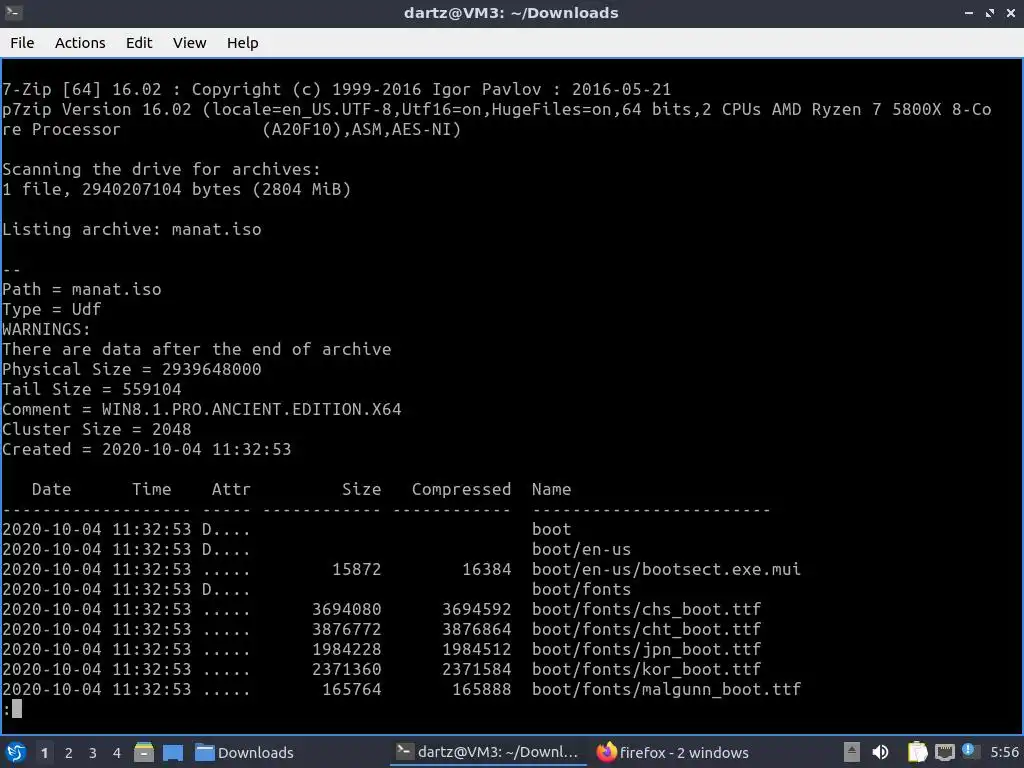Click the Cluster Size = 2048 line

coord(97,429)
